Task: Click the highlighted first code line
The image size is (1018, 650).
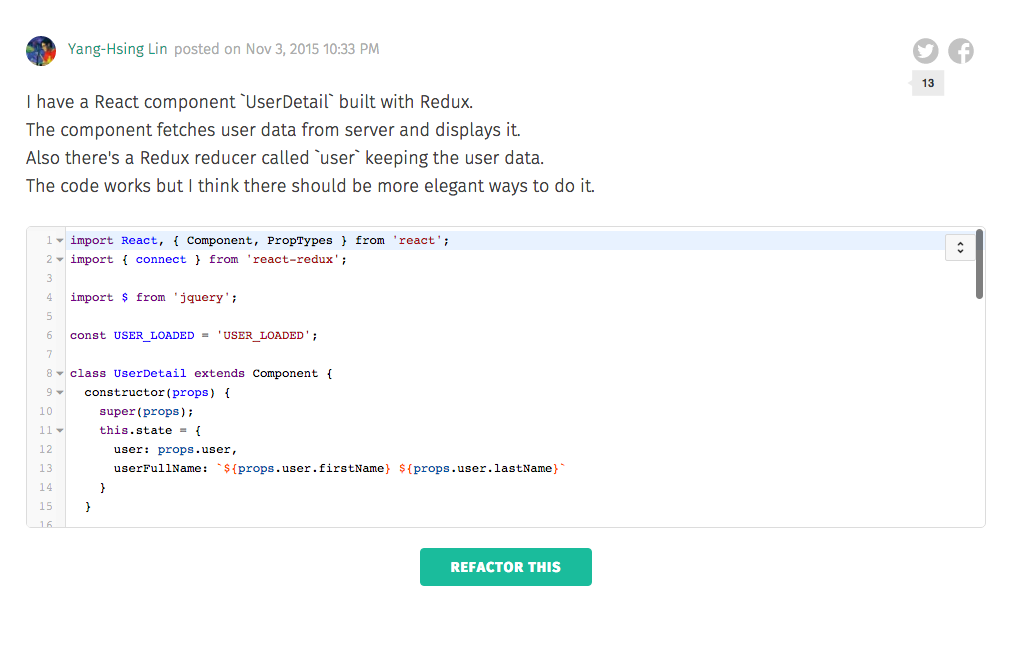Action: (250, 240)
